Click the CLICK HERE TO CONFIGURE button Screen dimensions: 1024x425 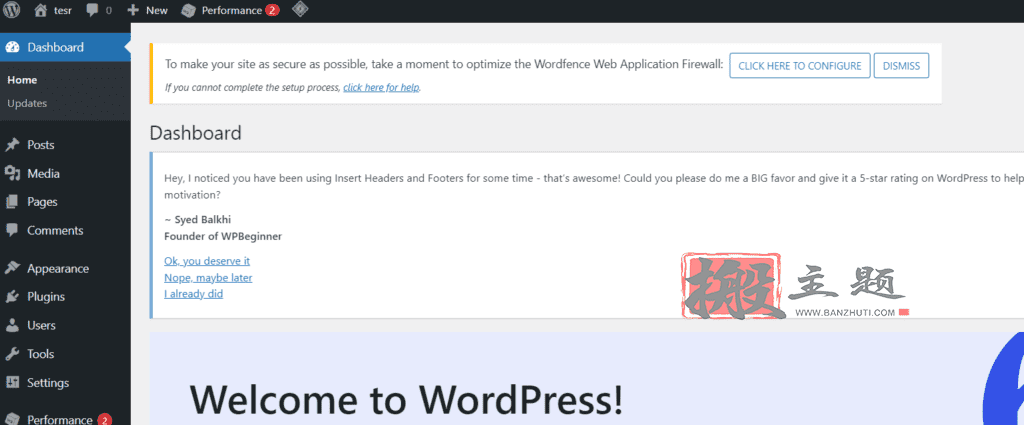799,66
